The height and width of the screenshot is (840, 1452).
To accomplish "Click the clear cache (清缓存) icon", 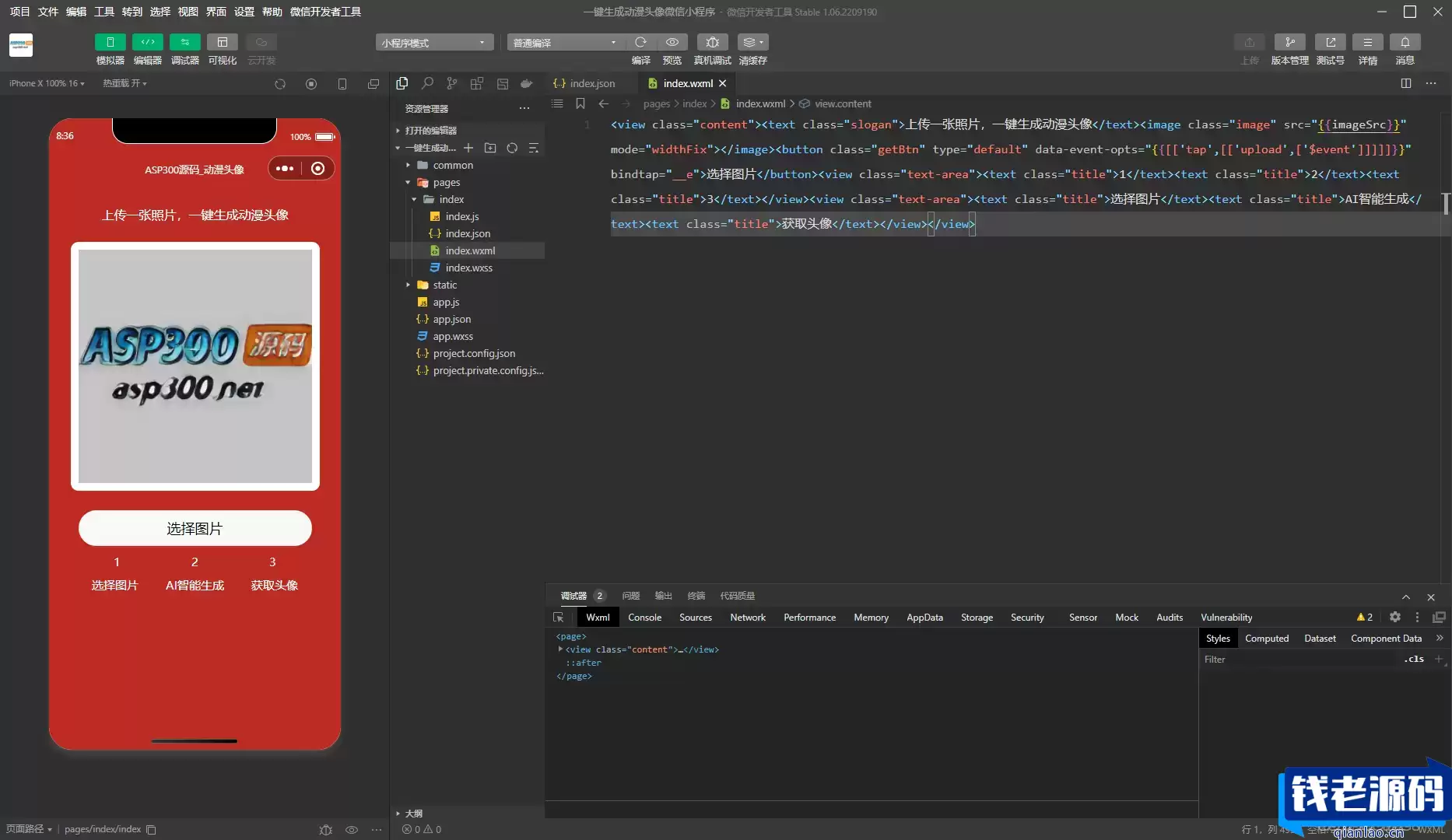I will (x=752, y=42).
